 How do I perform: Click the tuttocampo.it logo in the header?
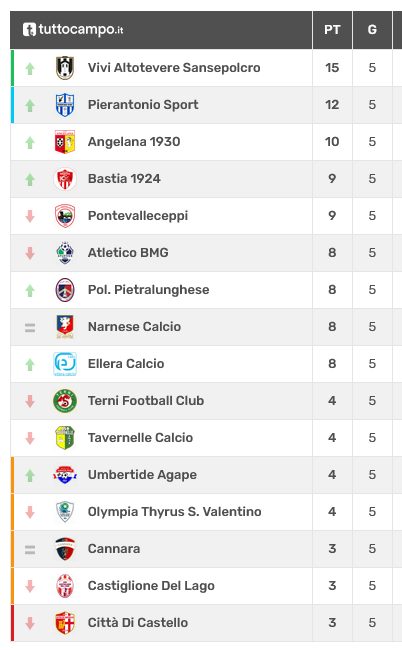coord(73,29)
